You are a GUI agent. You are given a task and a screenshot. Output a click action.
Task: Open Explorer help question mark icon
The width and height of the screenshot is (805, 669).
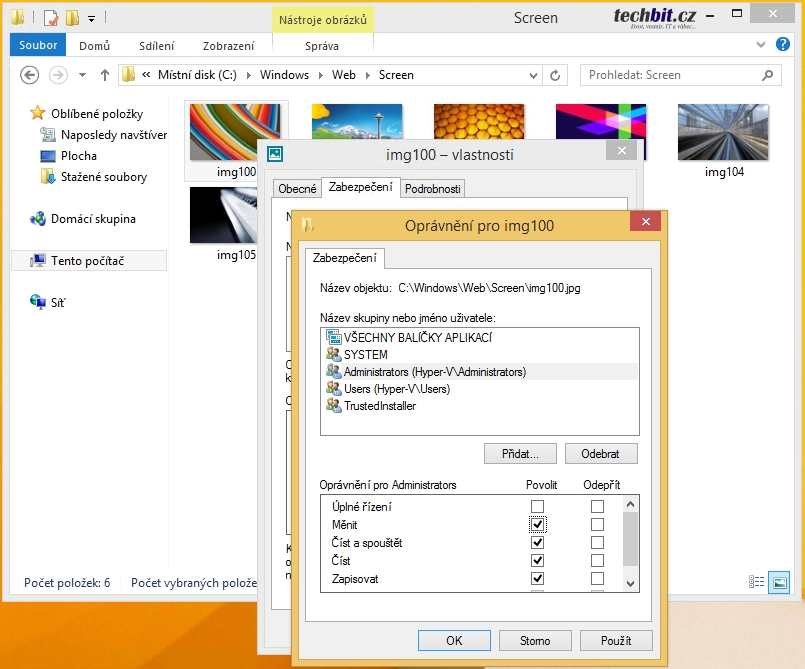[x=782, y=45]
